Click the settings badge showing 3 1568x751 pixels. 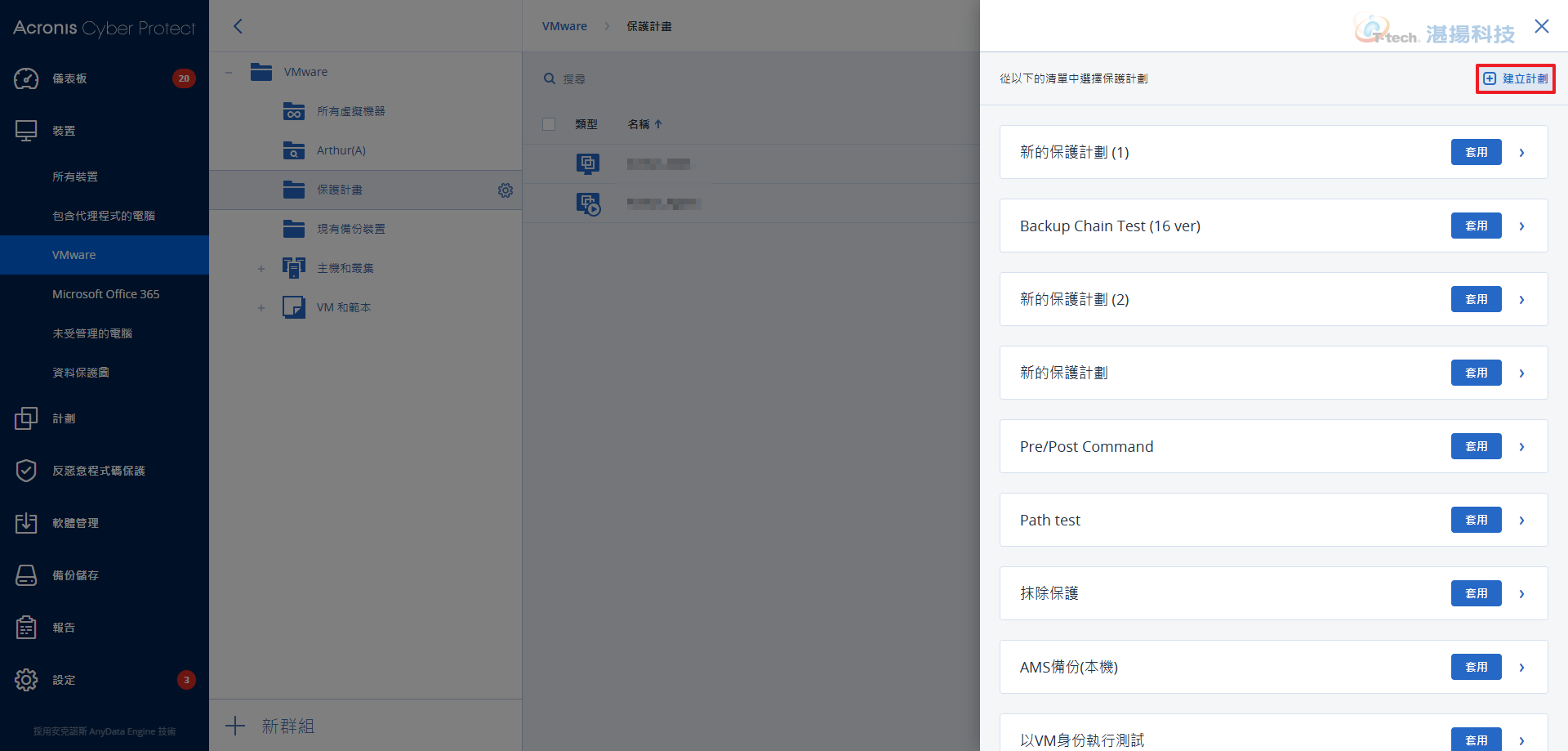click(186, 680)
